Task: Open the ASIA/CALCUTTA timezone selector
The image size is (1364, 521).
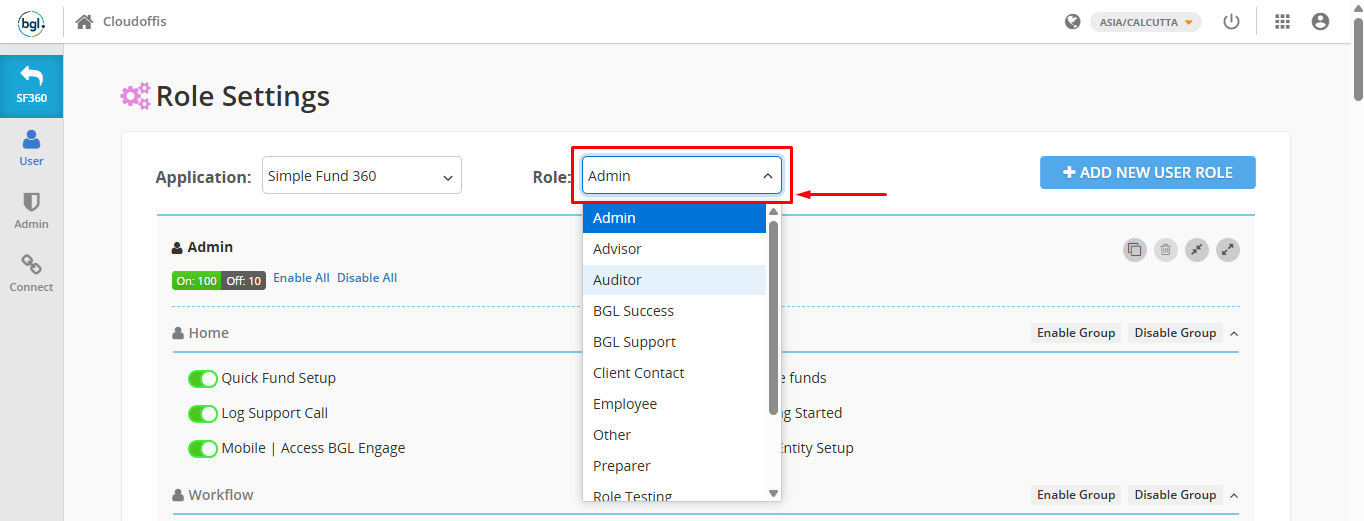Action: [x=1146, y=22]
